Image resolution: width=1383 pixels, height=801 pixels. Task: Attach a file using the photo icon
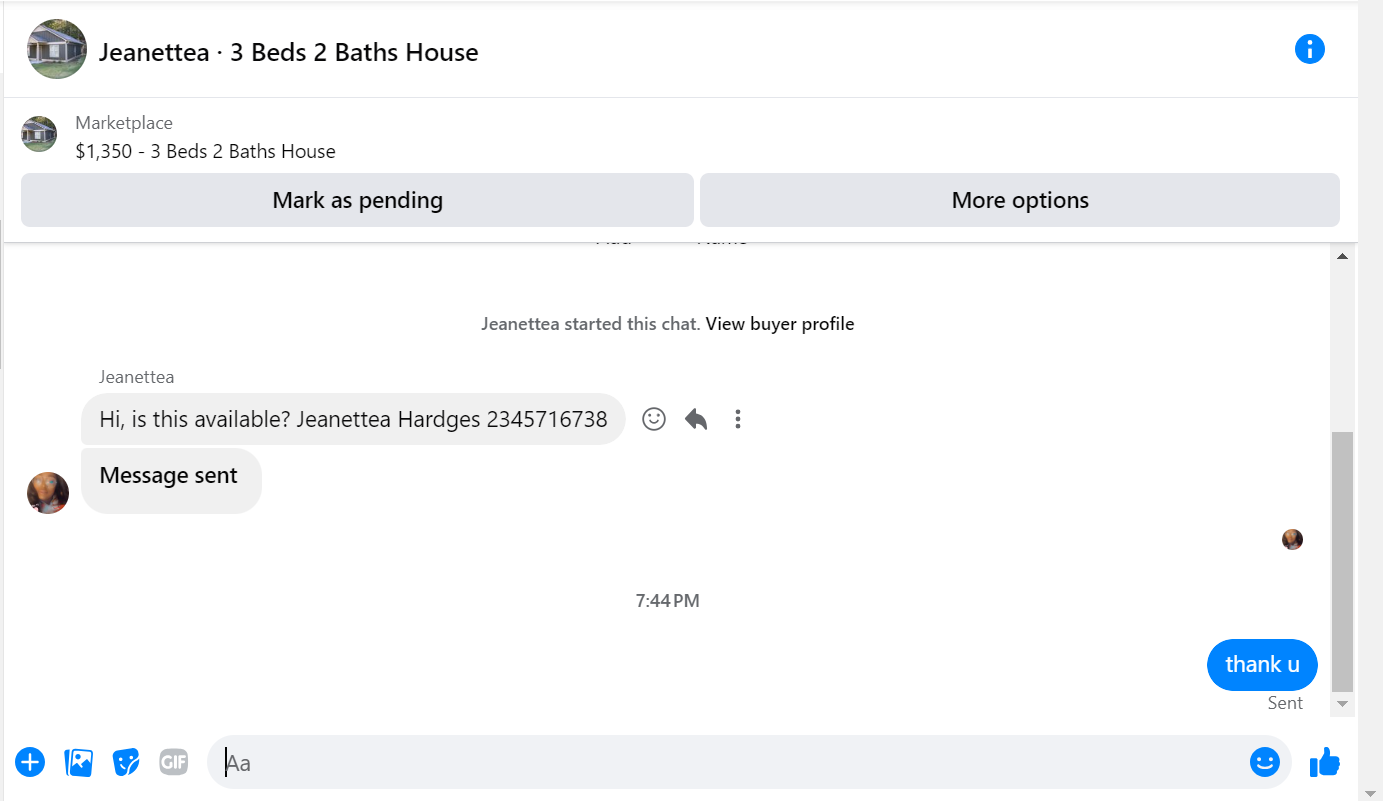click(x=78, y=762)
